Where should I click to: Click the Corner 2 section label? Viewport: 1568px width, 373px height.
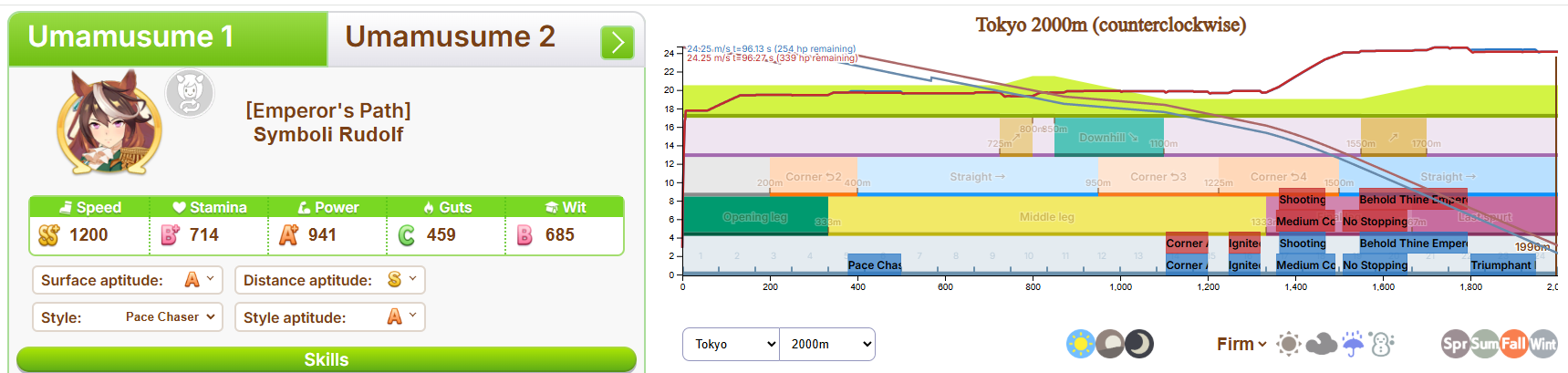814,176
